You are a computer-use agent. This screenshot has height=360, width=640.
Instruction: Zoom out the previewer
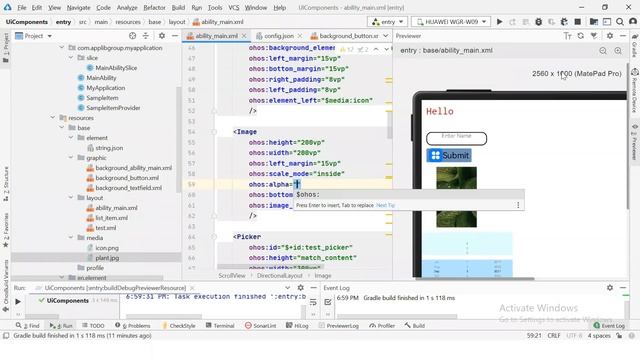coord(603,51)
